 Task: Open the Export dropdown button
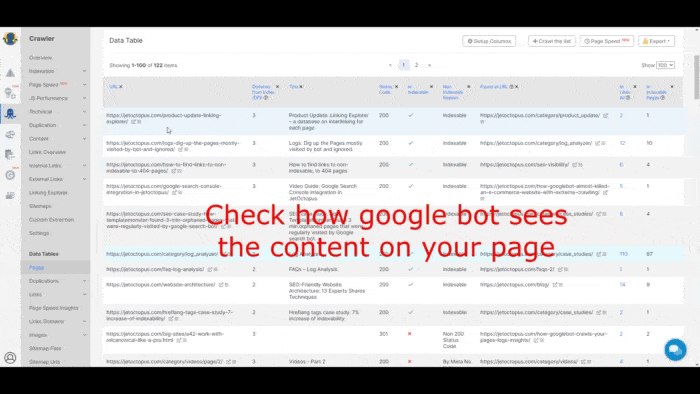(x=656, y=41)
